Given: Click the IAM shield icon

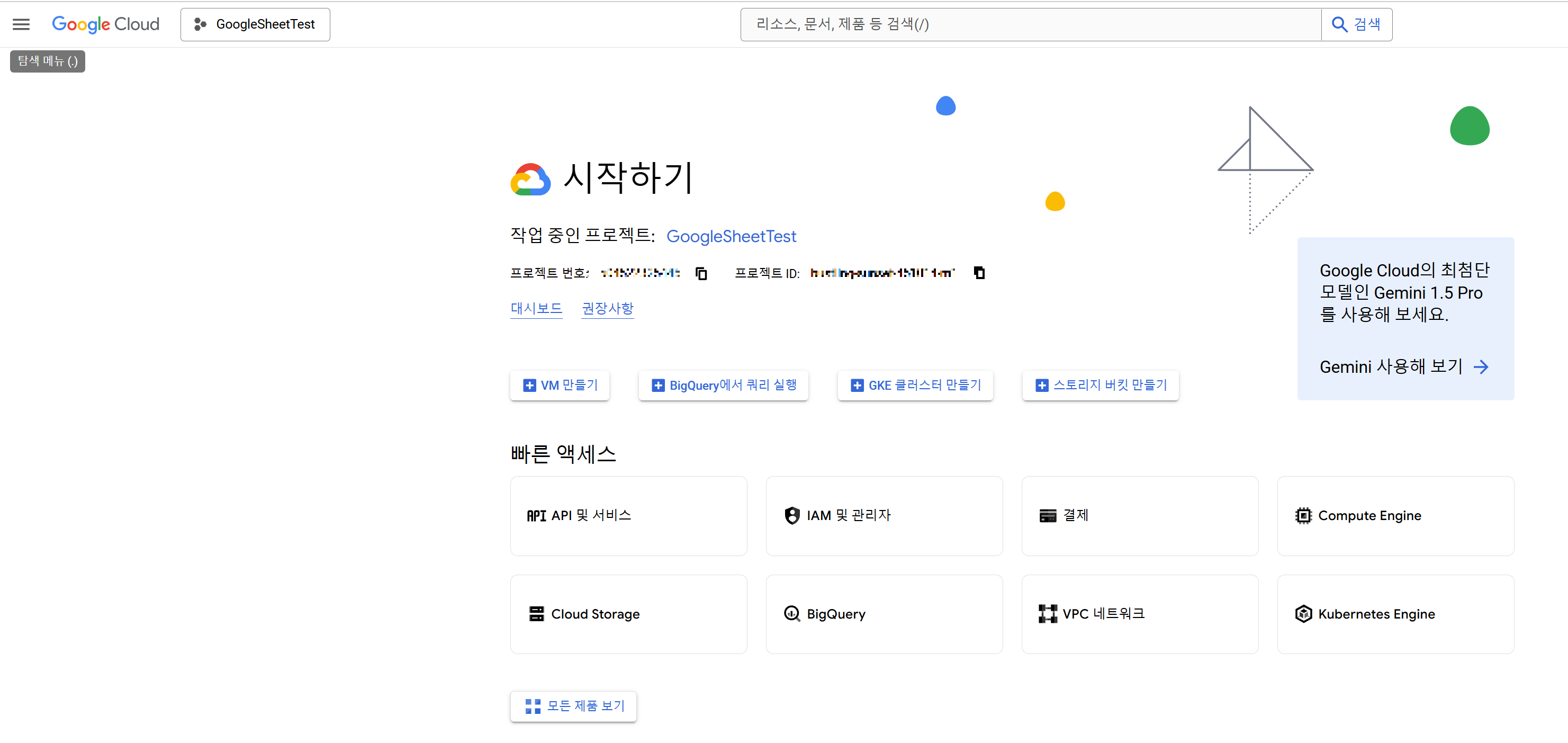Looking at the screenshot, I should (792, 516).
